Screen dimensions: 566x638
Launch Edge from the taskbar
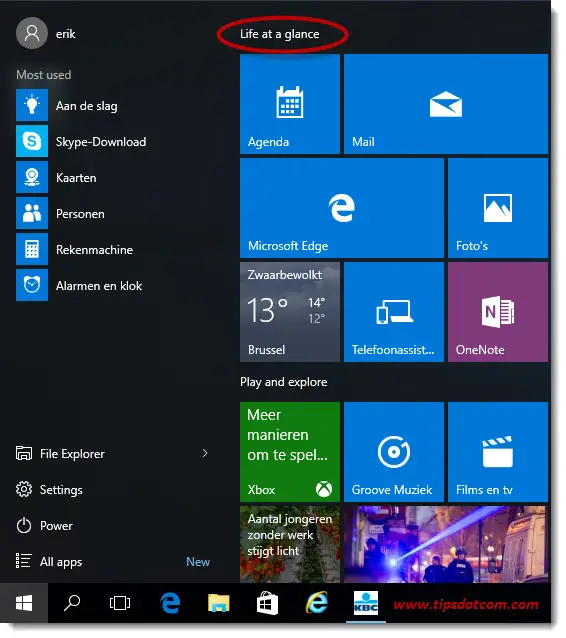coord(170,603)
